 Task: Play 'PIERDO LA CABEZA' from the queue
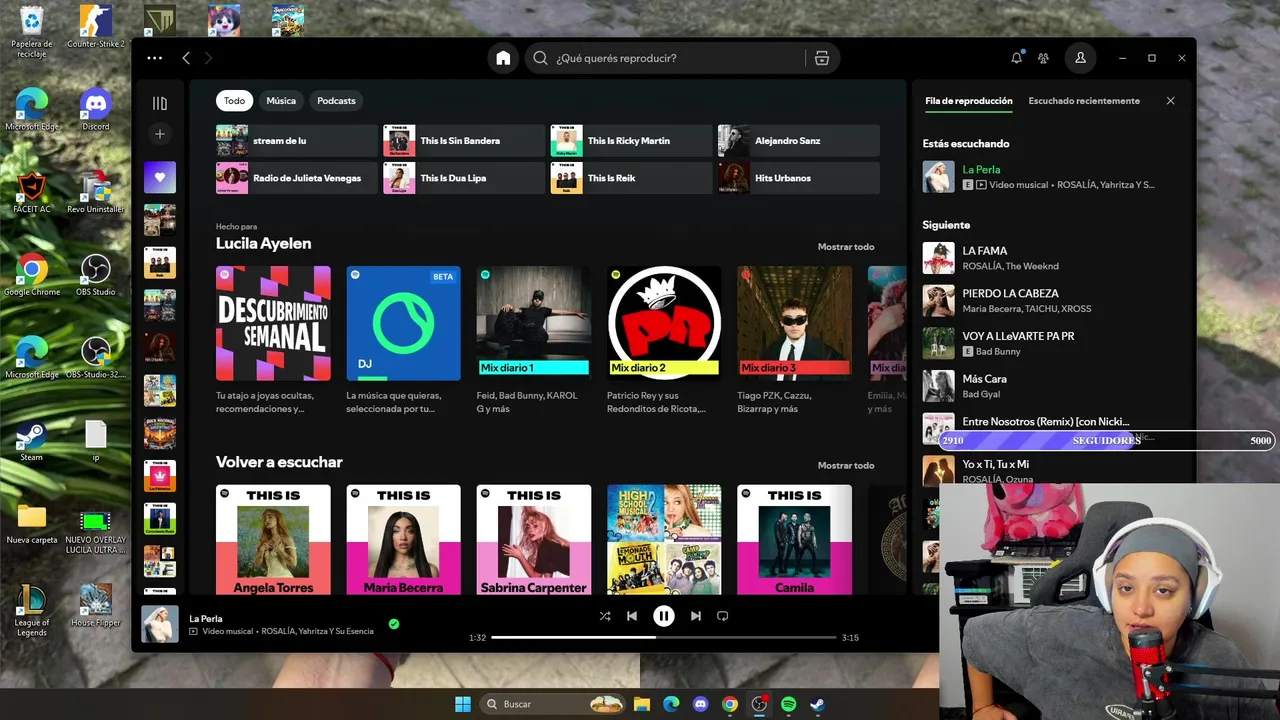click(1050, 301)
